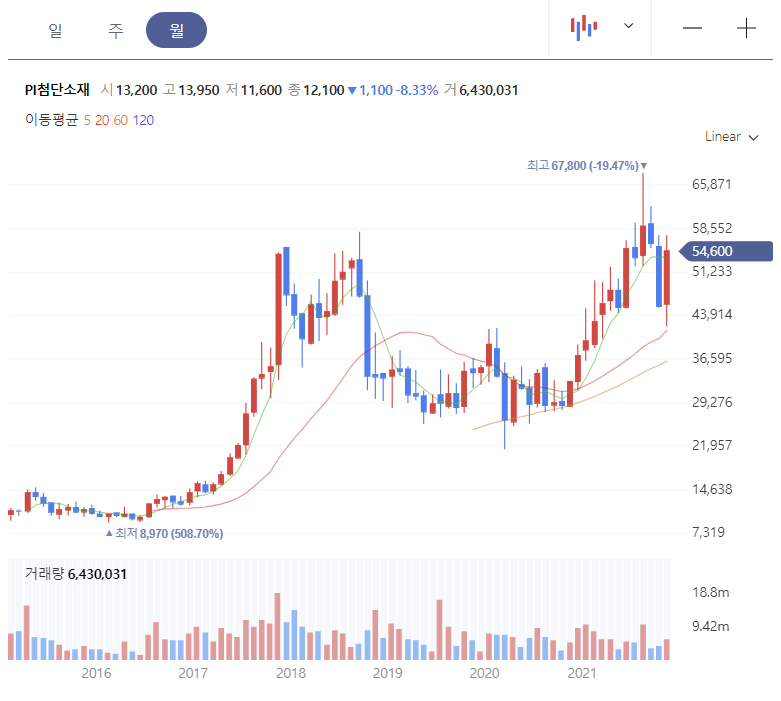The image size is (781, 701).
Task: Click the 이동평균 label
Action: tap(52, 120)
